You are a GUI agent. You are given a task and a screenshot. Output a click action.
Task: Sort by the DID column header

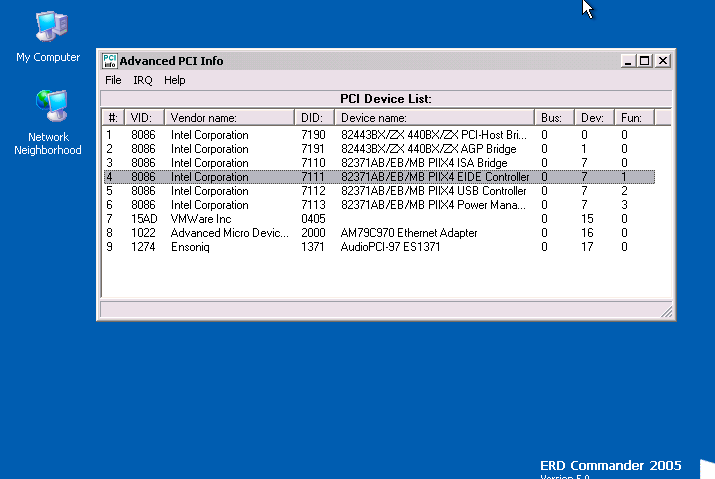315,118
